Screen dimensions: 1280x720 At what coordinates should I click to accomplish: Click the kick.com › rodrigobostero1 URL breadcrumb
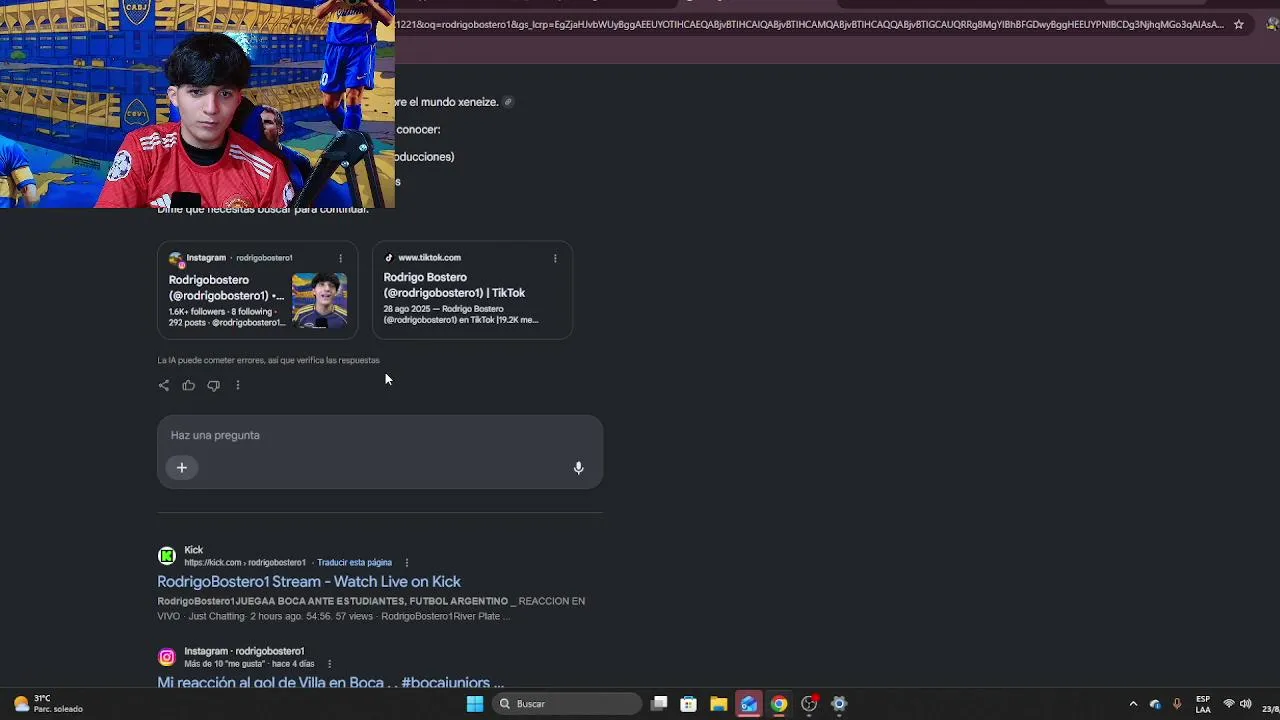[x=245, y=563]
